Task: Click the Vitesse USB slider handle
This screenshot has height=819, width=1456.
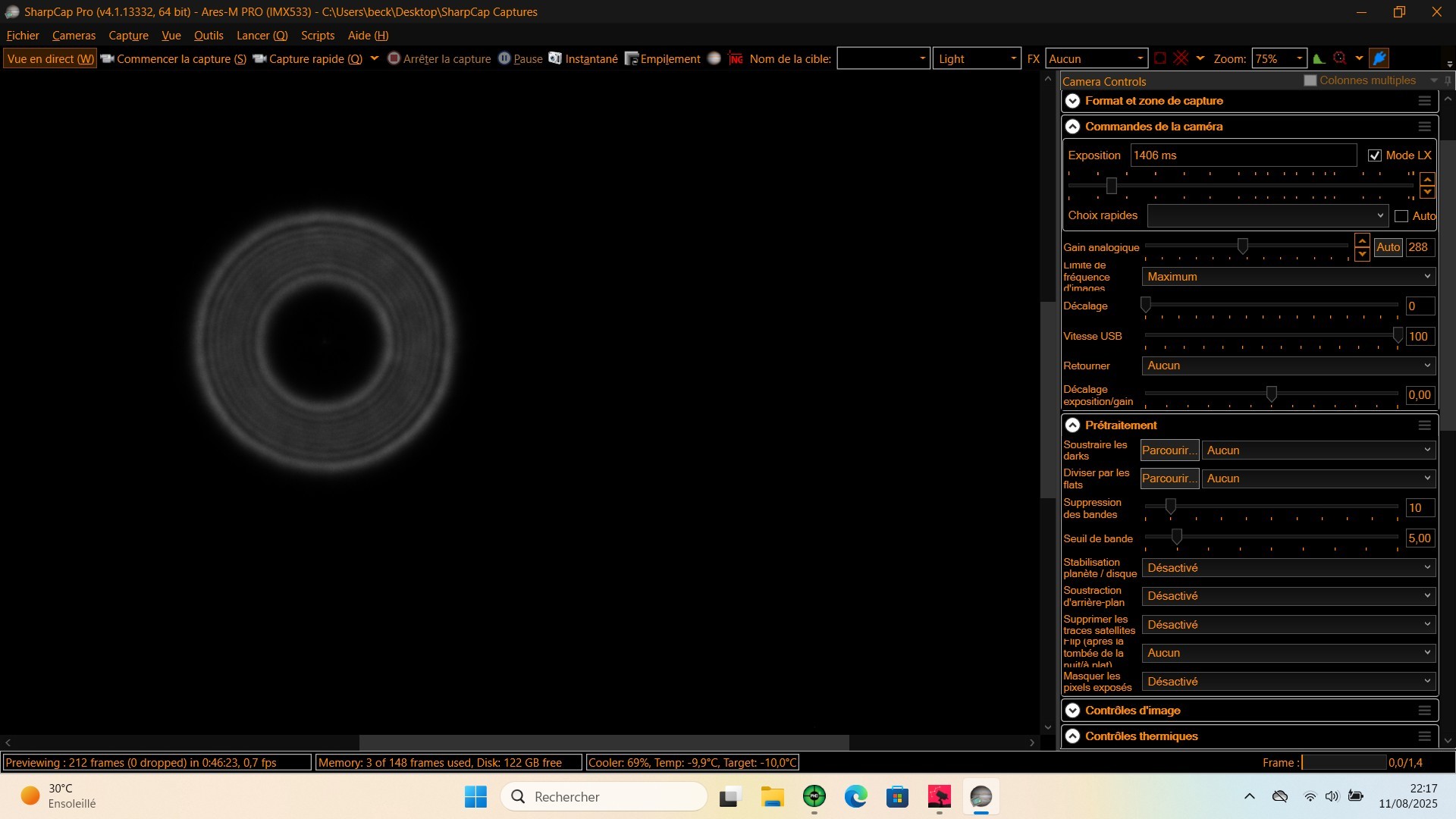Action: point(1398,335)
